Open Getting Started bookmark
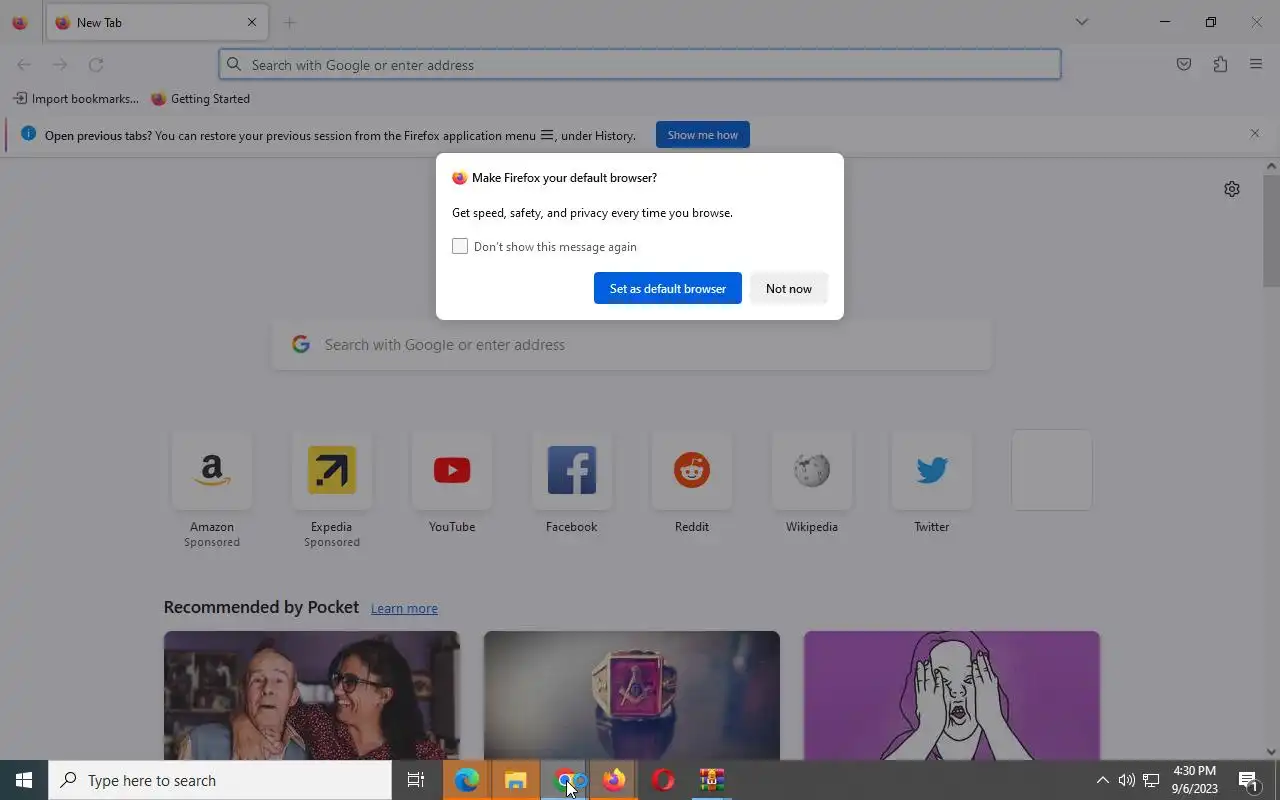This screenshot has height=800, width=1280. 201,99
